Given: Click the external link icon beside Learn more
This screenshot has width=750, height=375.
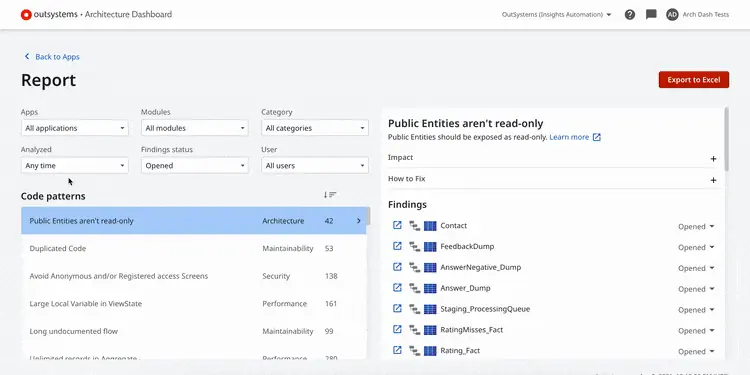Looking at the screenshot, I should tap(596, 137).
